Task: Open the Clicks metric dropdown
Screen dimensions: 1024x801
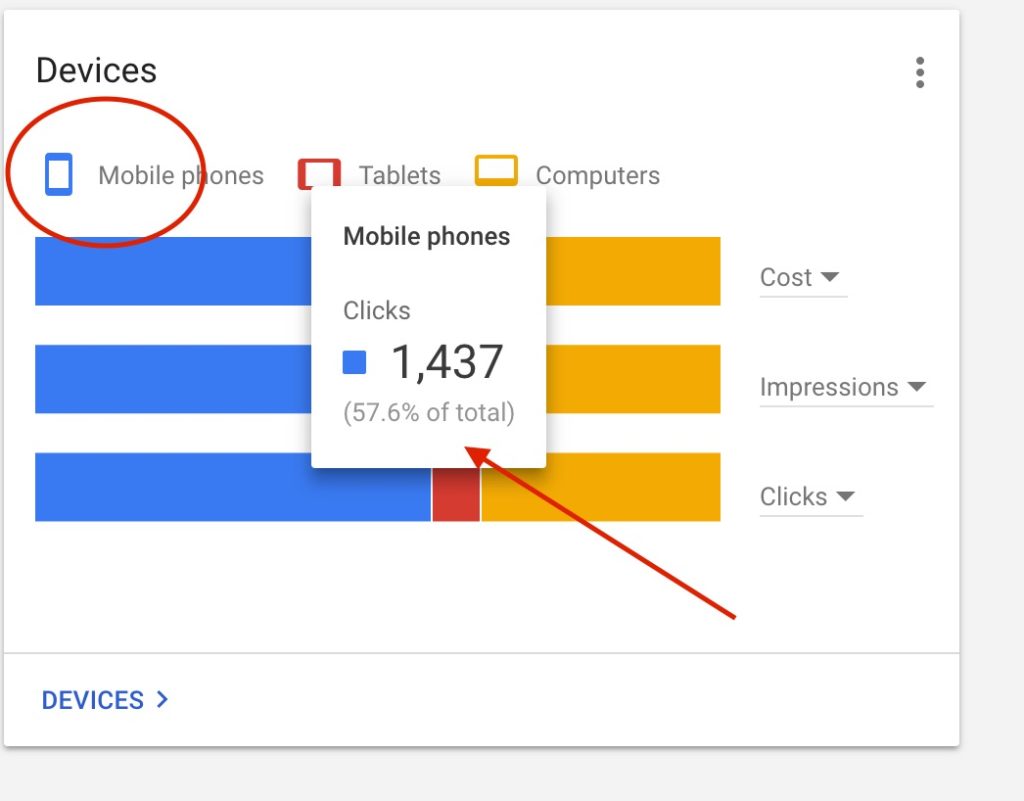Action: 811,497
